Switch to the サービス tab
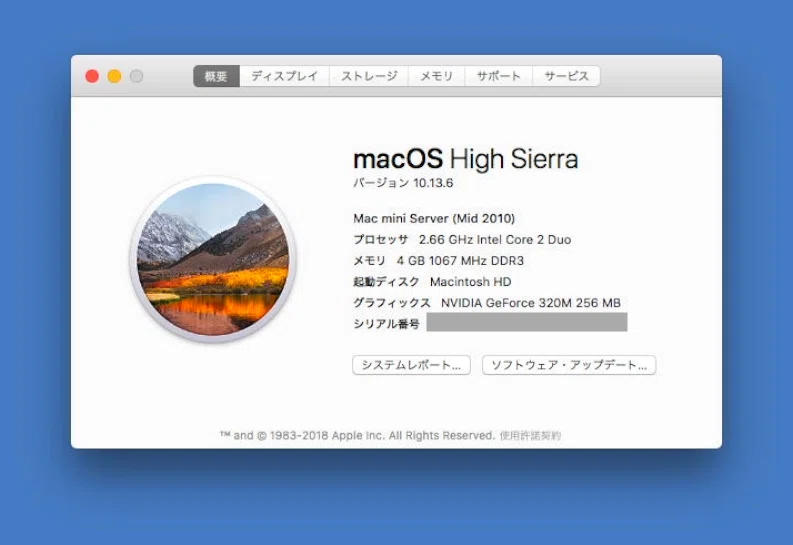793x545 pixels. pyautogui.click(x=566, y=76)
